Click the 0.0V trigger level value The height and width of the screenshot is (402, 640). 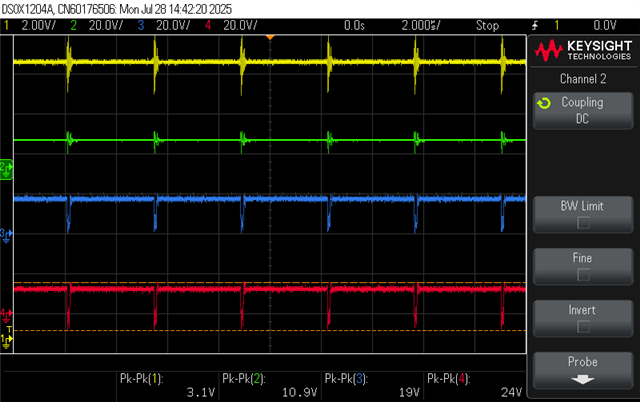click(x=604, y=26)
